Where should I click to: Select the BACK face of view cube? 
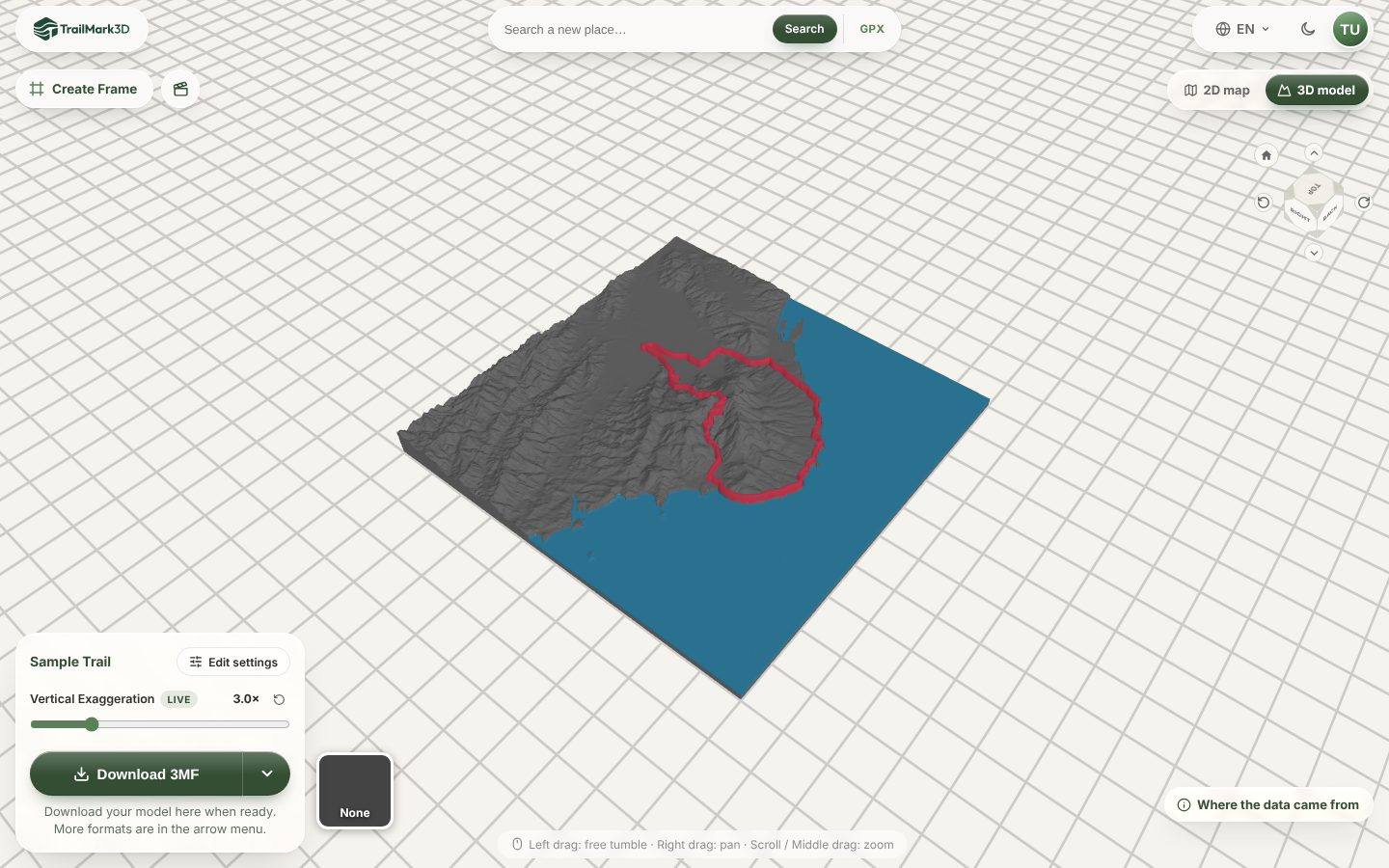pos(1329,213)
